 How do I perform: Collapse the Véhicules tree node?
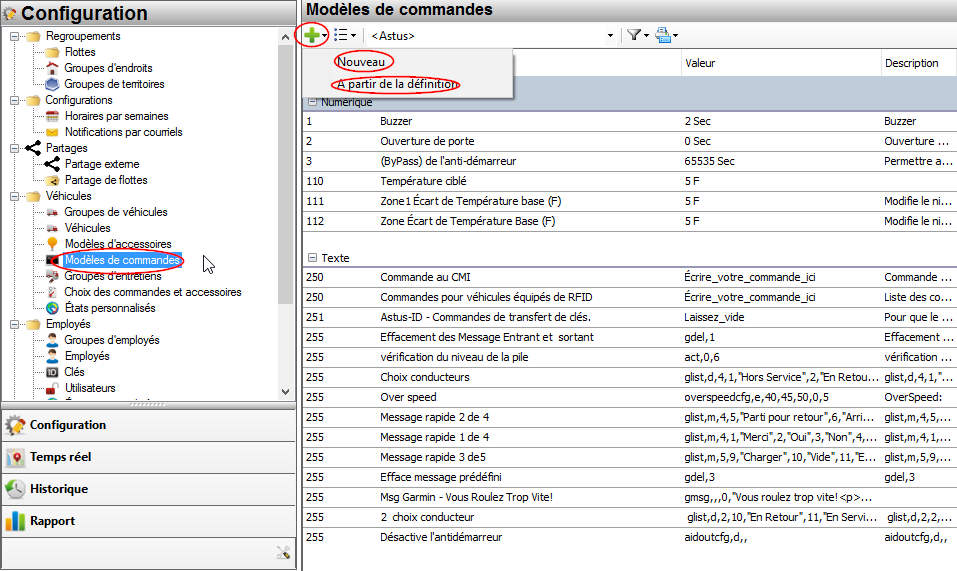click(x=14, y=196)
